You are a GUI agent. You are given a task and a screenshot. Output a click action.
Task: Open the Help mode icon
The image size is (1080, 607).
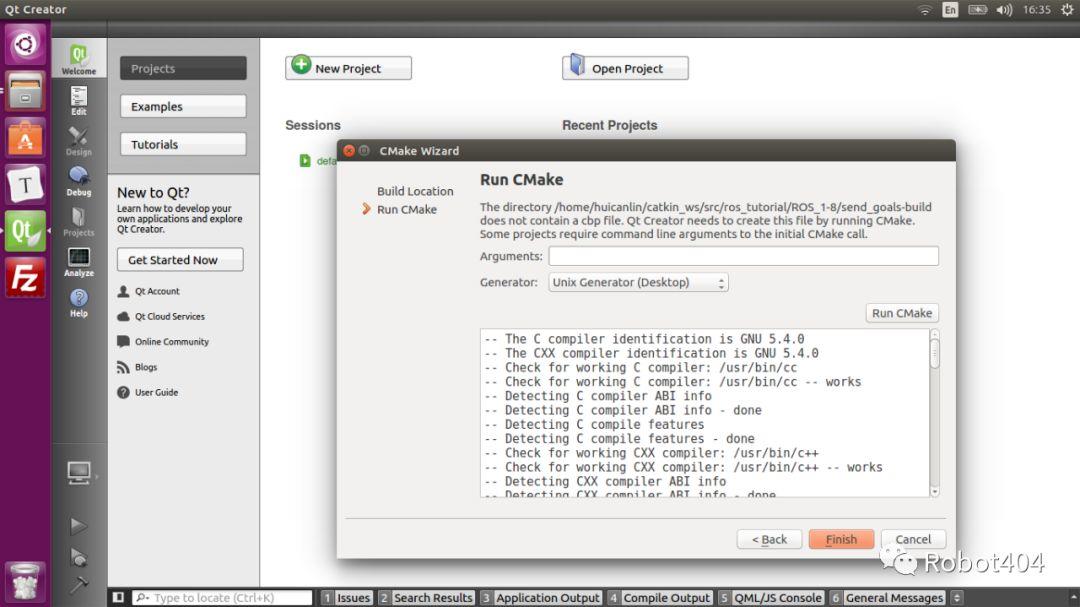pyautogui.click(x=79, y=302)
